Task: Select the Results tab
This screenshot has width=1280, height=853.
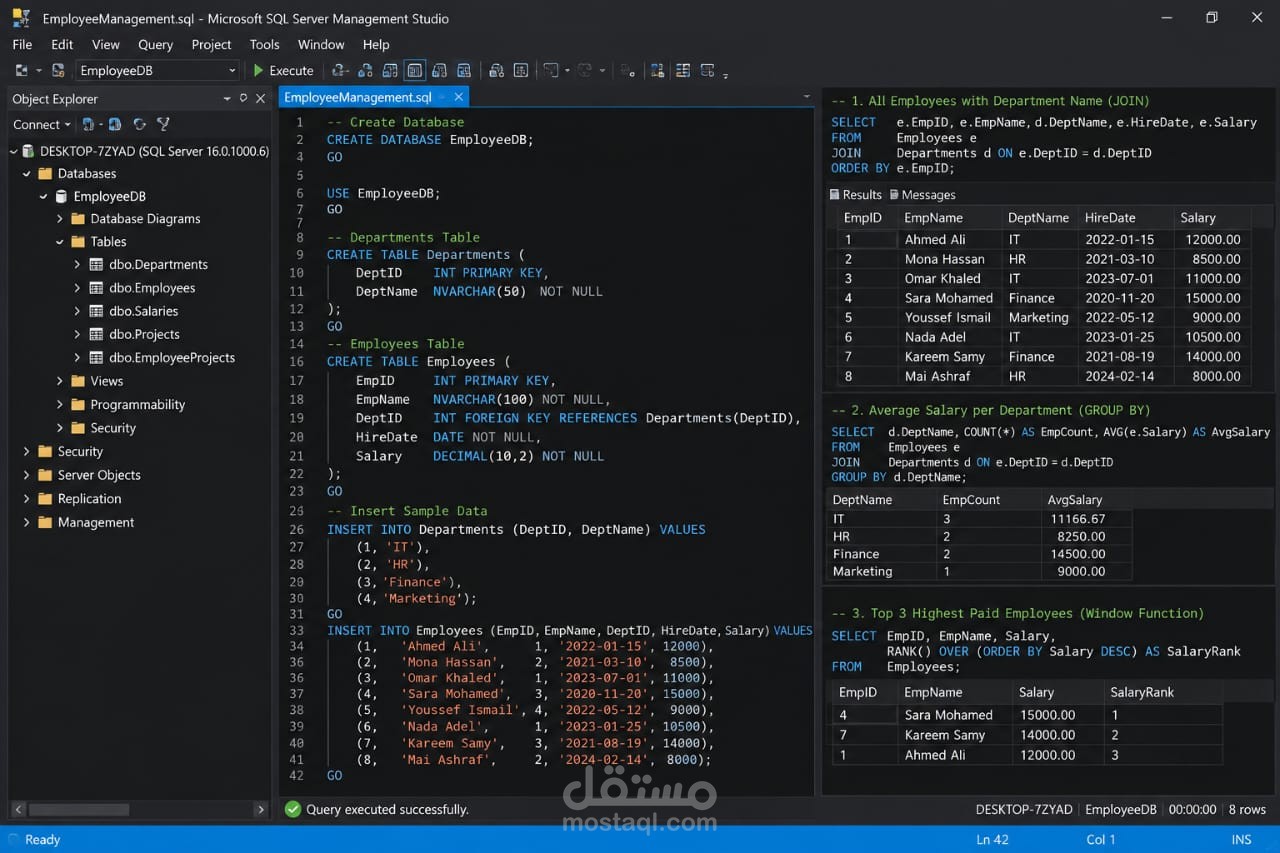Action: pyautogui.click(x=856, y=195)
